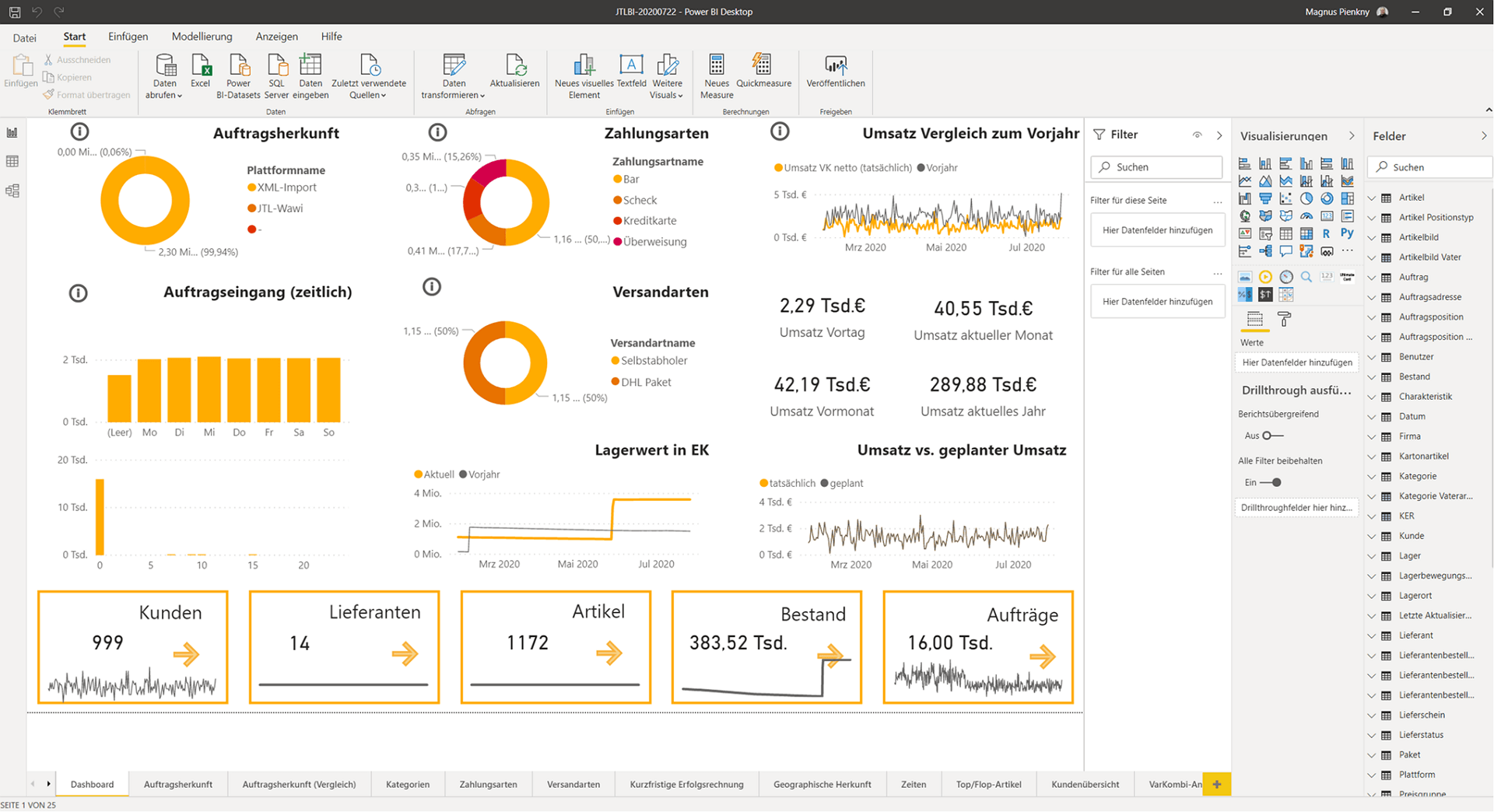This screenshot has width=1494, height=812.
Task: Choose the funnel chart visualization
Action: point(1266,198)
